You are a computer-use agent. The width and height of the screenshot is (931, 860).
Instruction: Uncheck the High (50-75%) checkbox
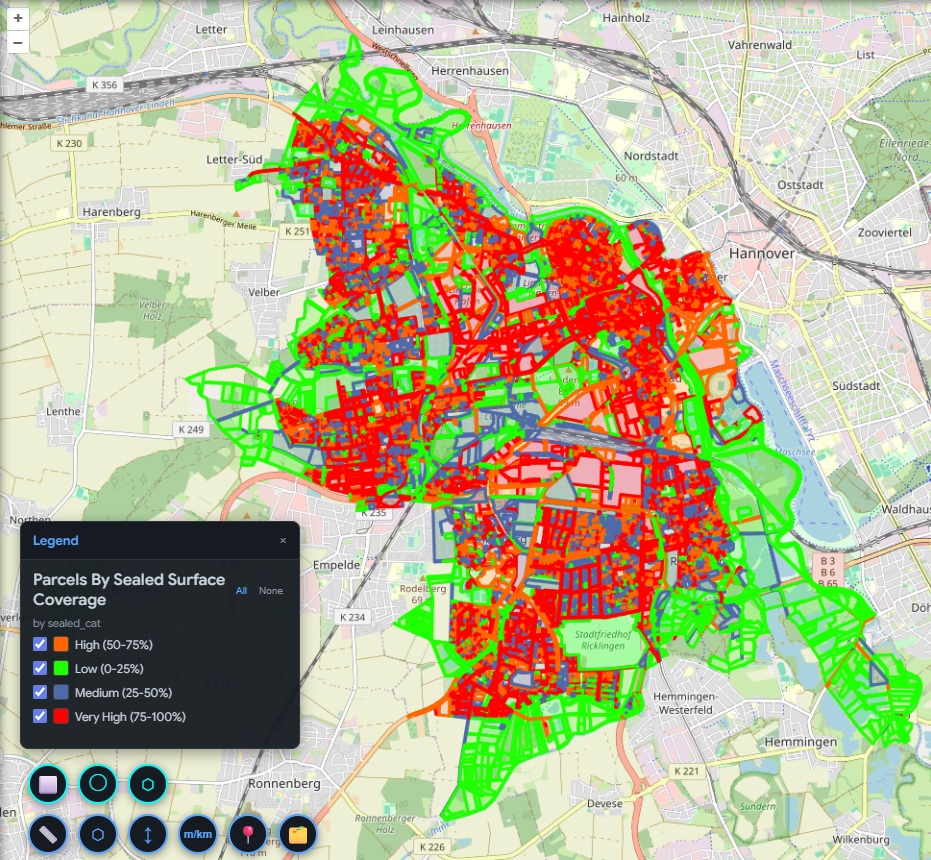click(x=40, y=644)
